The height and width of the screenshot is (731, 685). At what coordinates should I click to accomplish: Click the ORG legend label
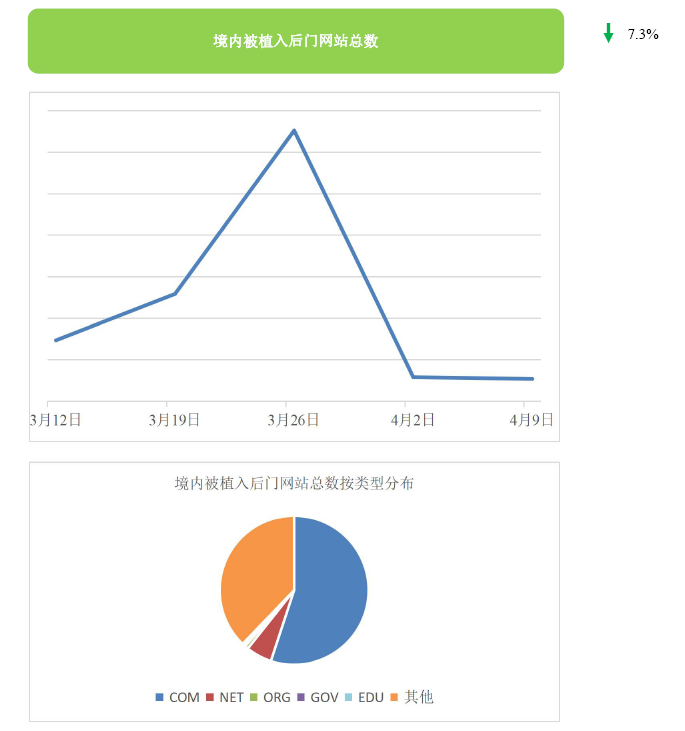pyautogui.click(x=277, y=697)
